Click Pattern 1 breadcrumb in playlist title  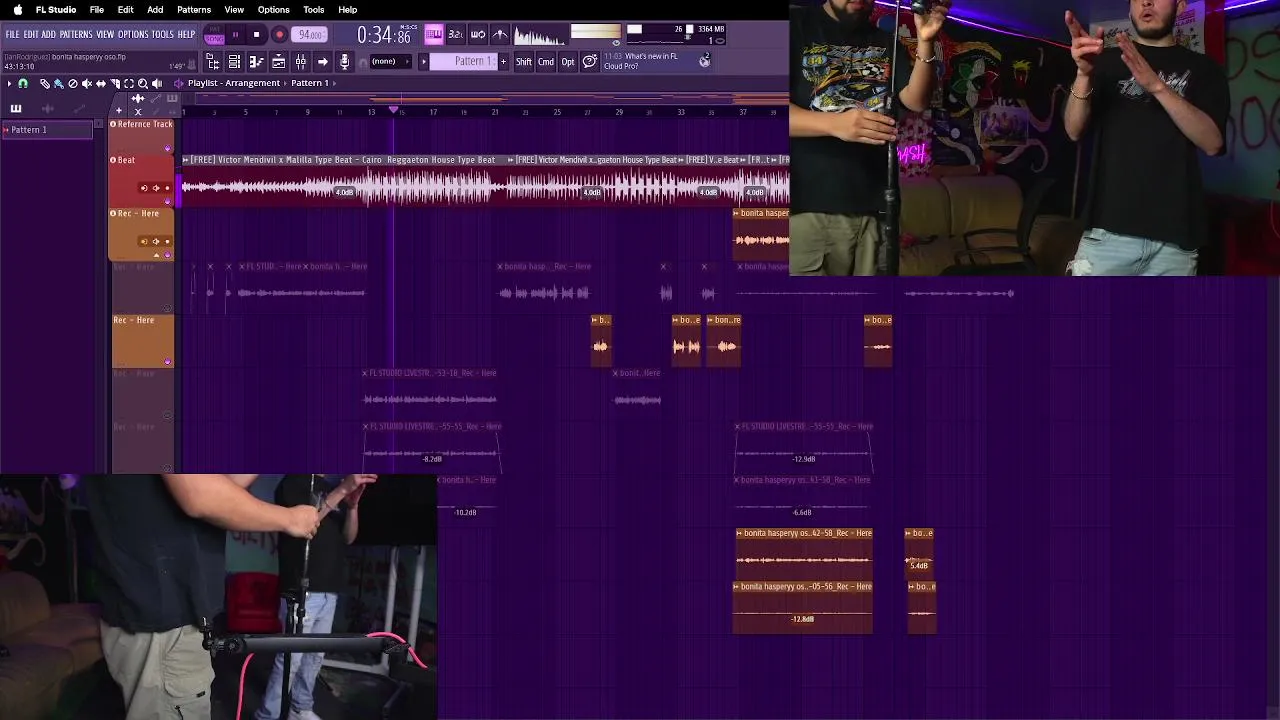310,84
